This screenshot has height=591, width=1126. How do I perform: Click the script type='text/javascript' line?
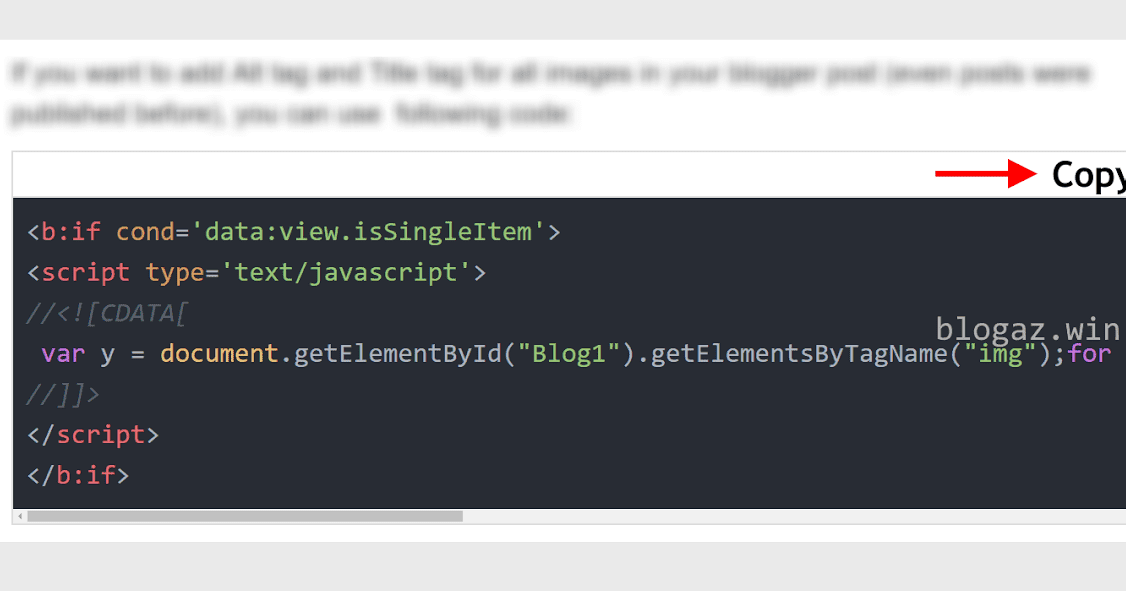(255, 272)
